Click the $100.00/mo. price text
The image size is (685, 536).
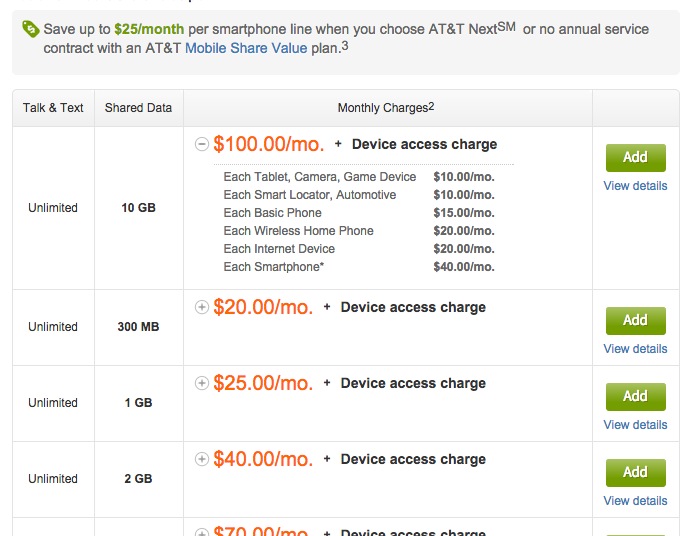(268, 144)
